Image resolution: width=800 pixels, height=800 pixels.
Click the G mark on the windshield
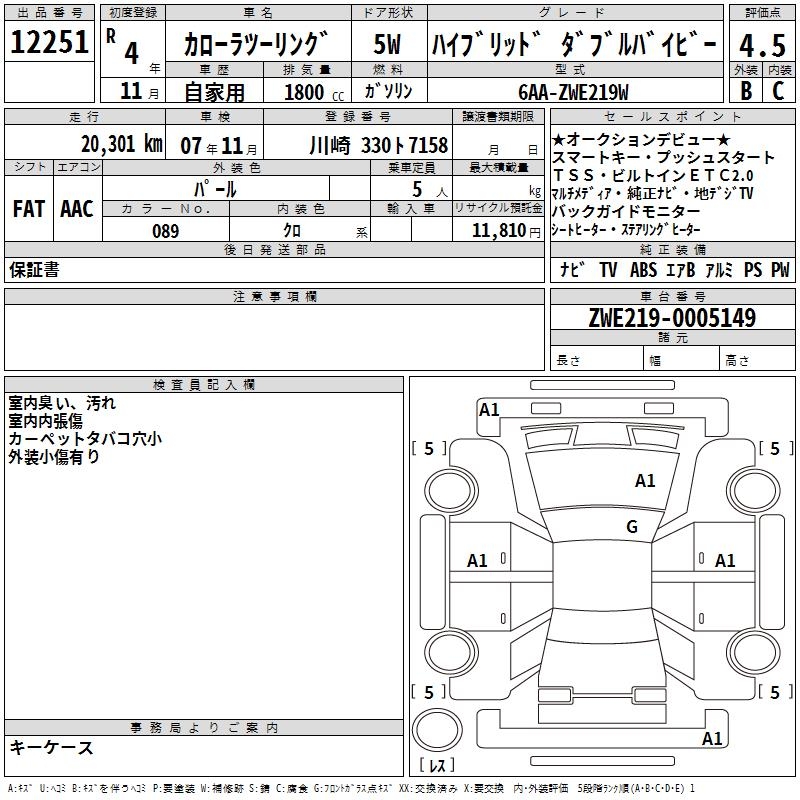pos(632,526)
